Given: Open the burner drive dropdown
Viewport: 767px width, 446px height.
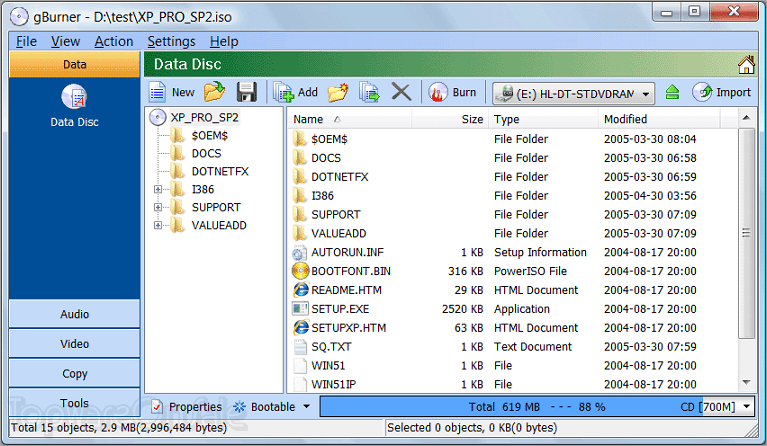Looking at the screenshot, I should pyautogui.click(x=646, y=93).
